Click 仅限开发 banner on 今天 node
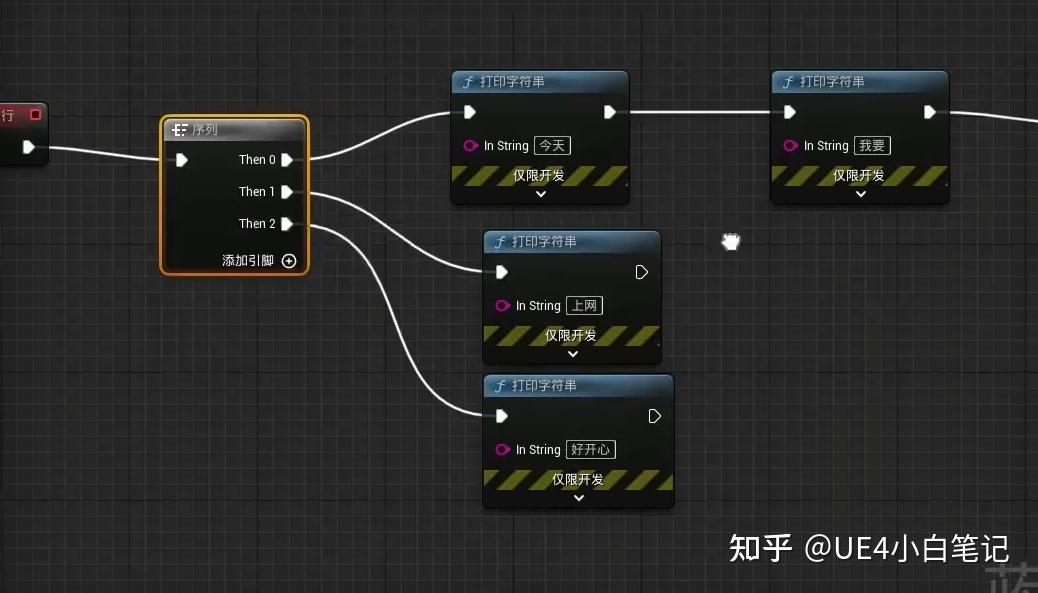The height and width of the screenshot is (593, 1038). click(x=539, y=175)
